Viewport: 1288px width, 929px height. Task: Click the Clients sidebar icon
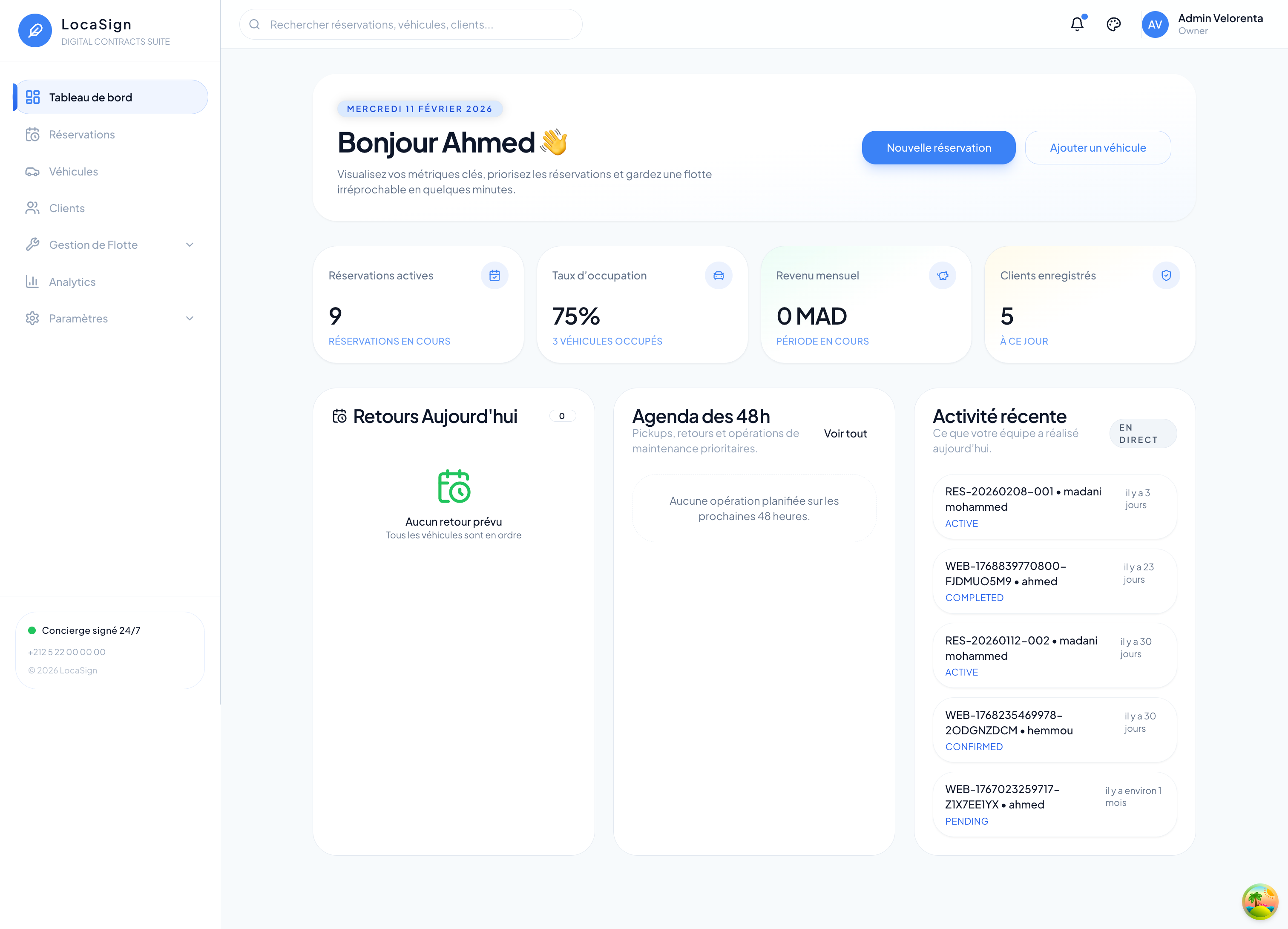(x=33, y=208)
